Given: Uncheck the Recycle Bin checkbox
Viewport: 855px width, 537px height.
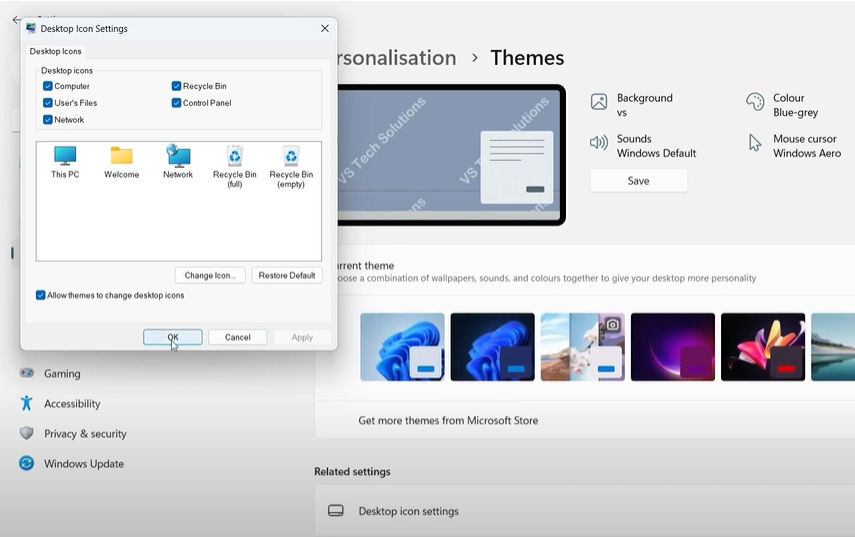Looking at the screenshot, I should coord(176,86).
